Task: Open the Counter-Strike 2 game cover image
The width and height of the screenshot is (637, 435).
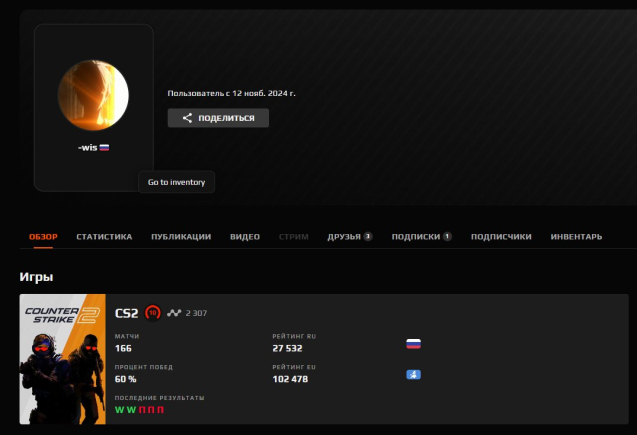Action: point(62,359)
